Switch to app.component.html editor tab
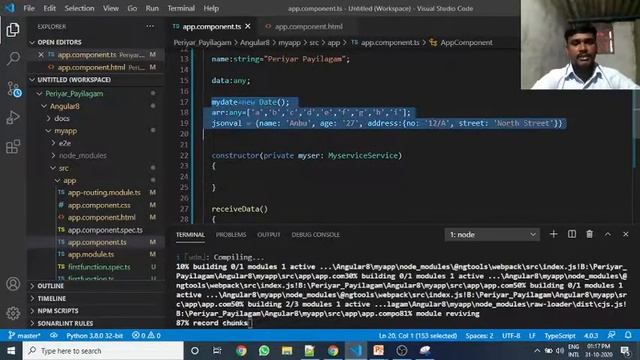 click(308, 27)
